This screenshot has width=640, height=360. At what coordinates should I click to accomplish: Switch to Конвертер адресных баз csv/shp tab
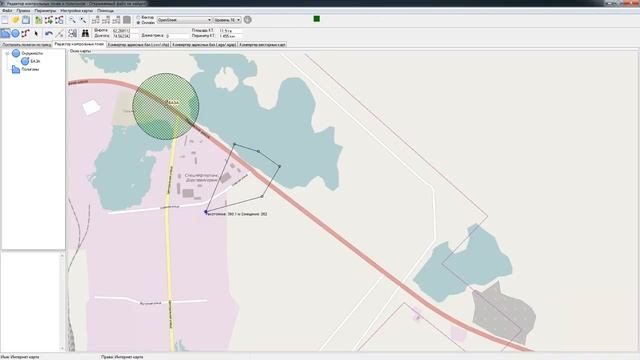click(x=138, y=44)
